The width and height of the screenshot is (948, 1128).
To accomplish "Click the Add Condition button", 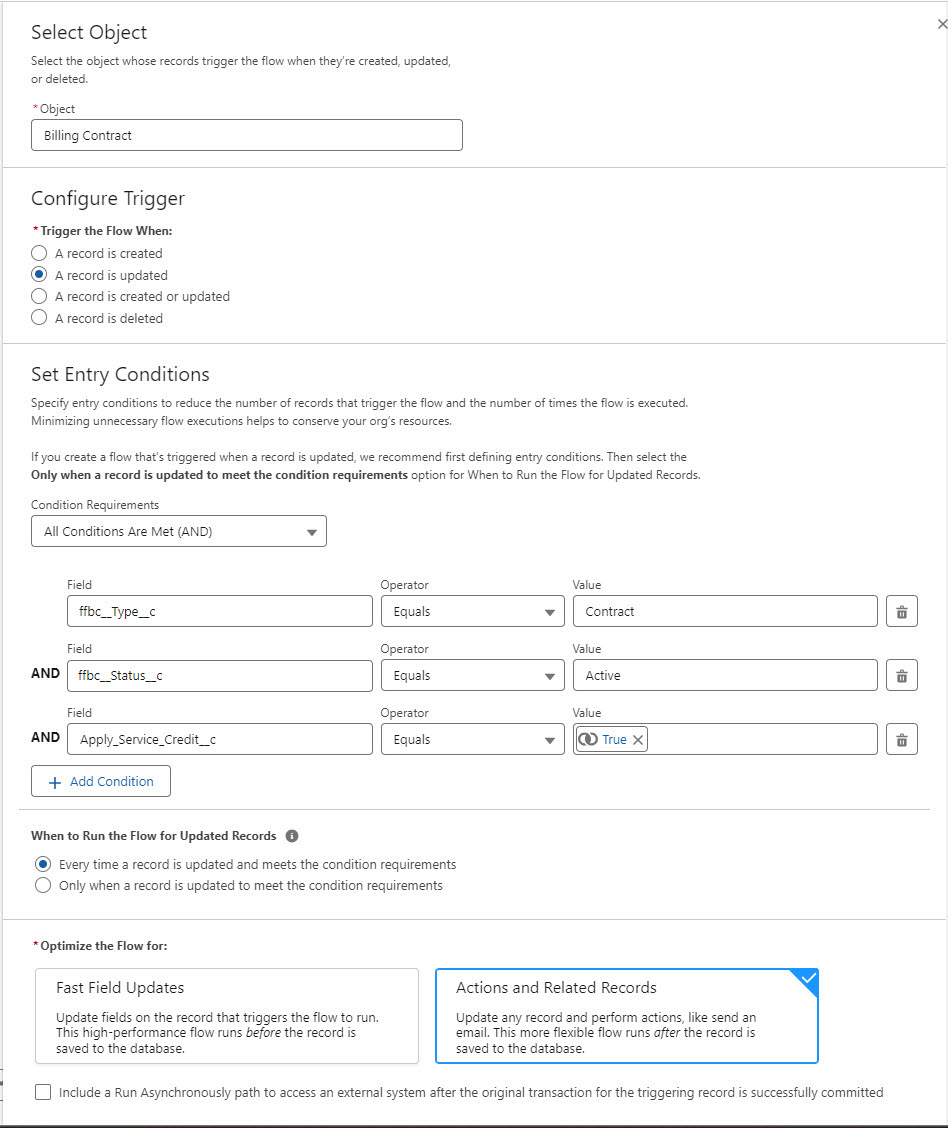I will coord(101,782).
